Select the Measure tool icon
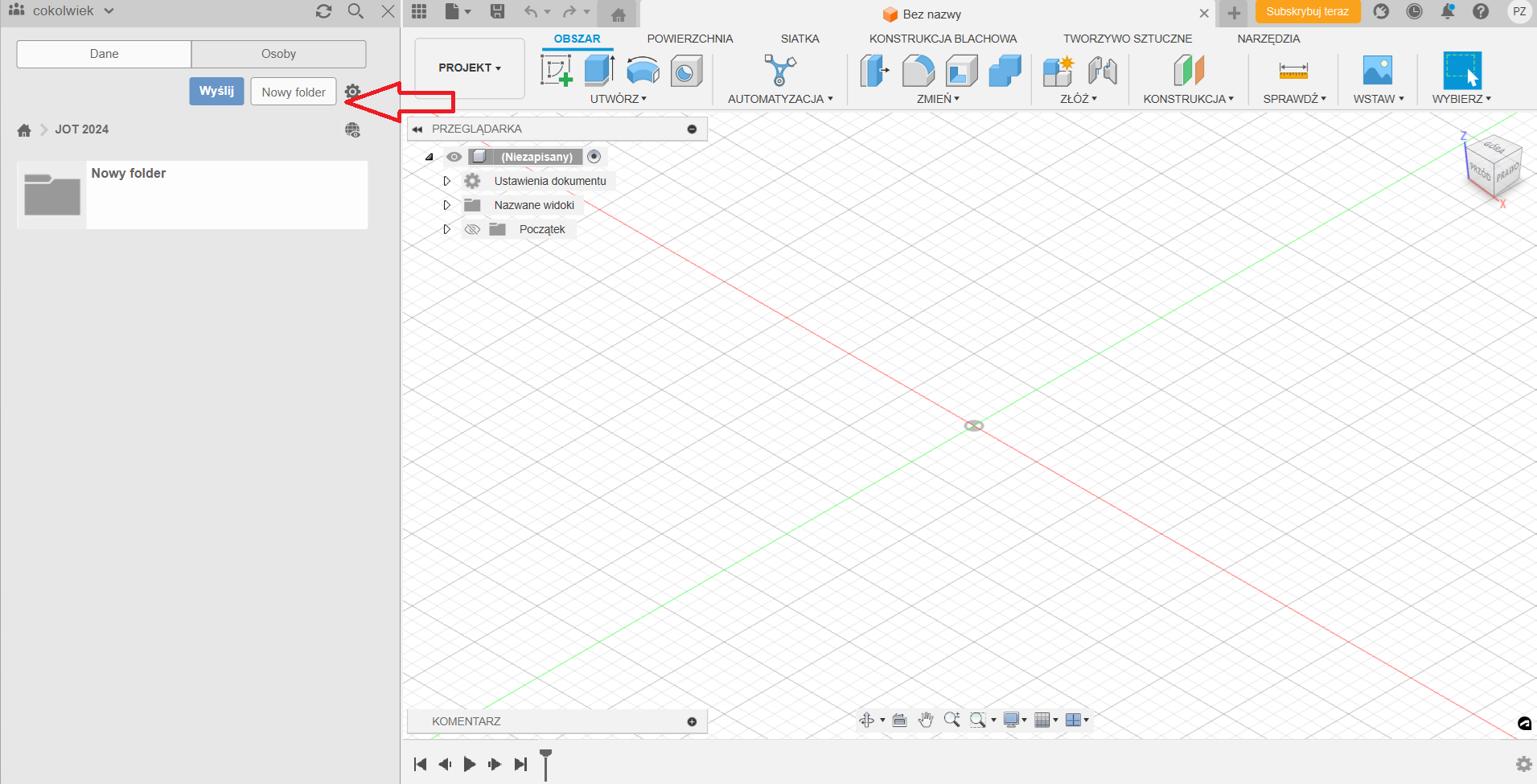This screenshot has height=784, width=1537. 1292,71
